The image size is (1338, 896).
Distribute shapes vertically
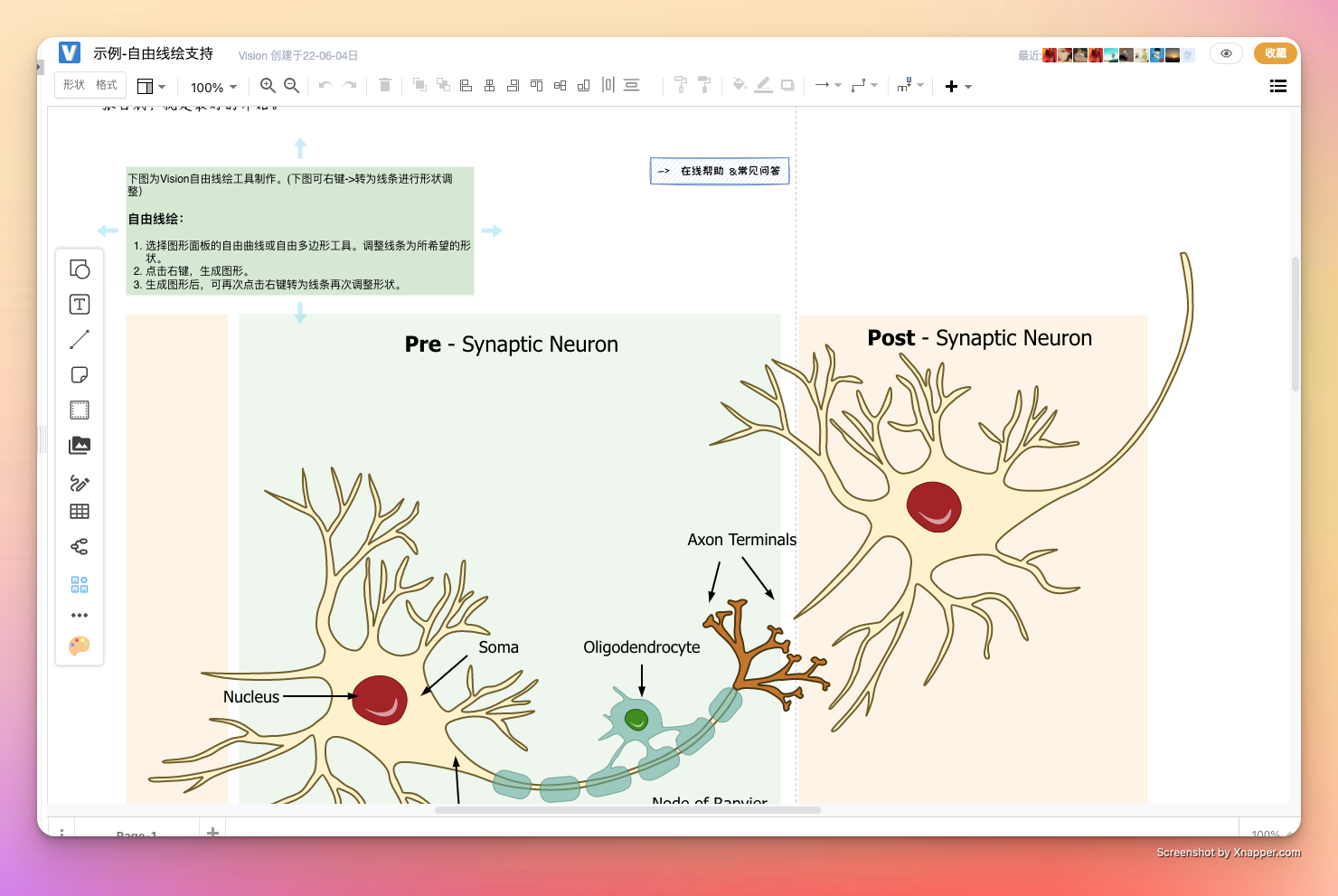coord(632,85)
